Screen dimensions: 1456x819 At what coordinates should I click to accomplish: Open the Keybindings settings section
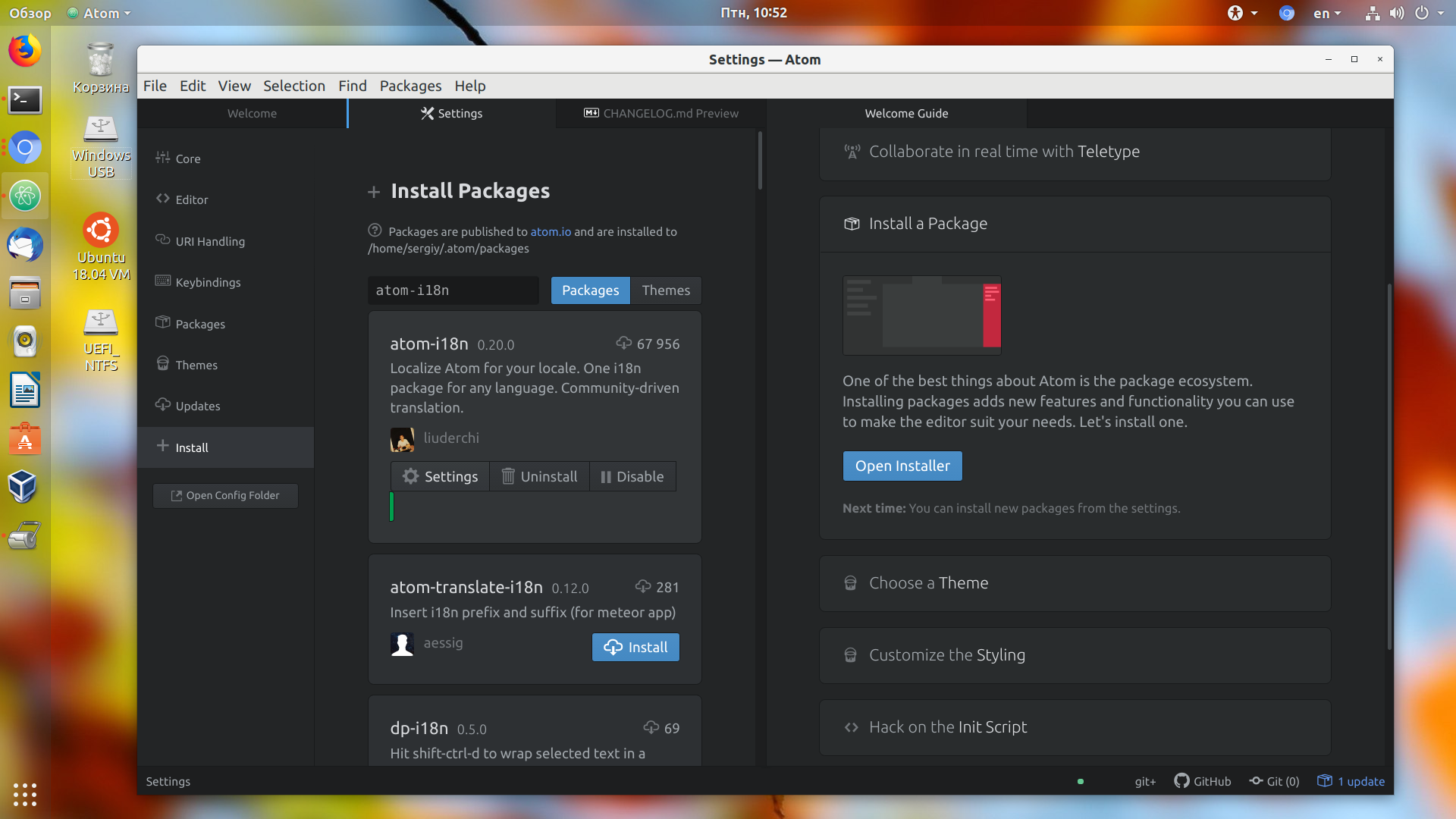(x=225, y=282)
